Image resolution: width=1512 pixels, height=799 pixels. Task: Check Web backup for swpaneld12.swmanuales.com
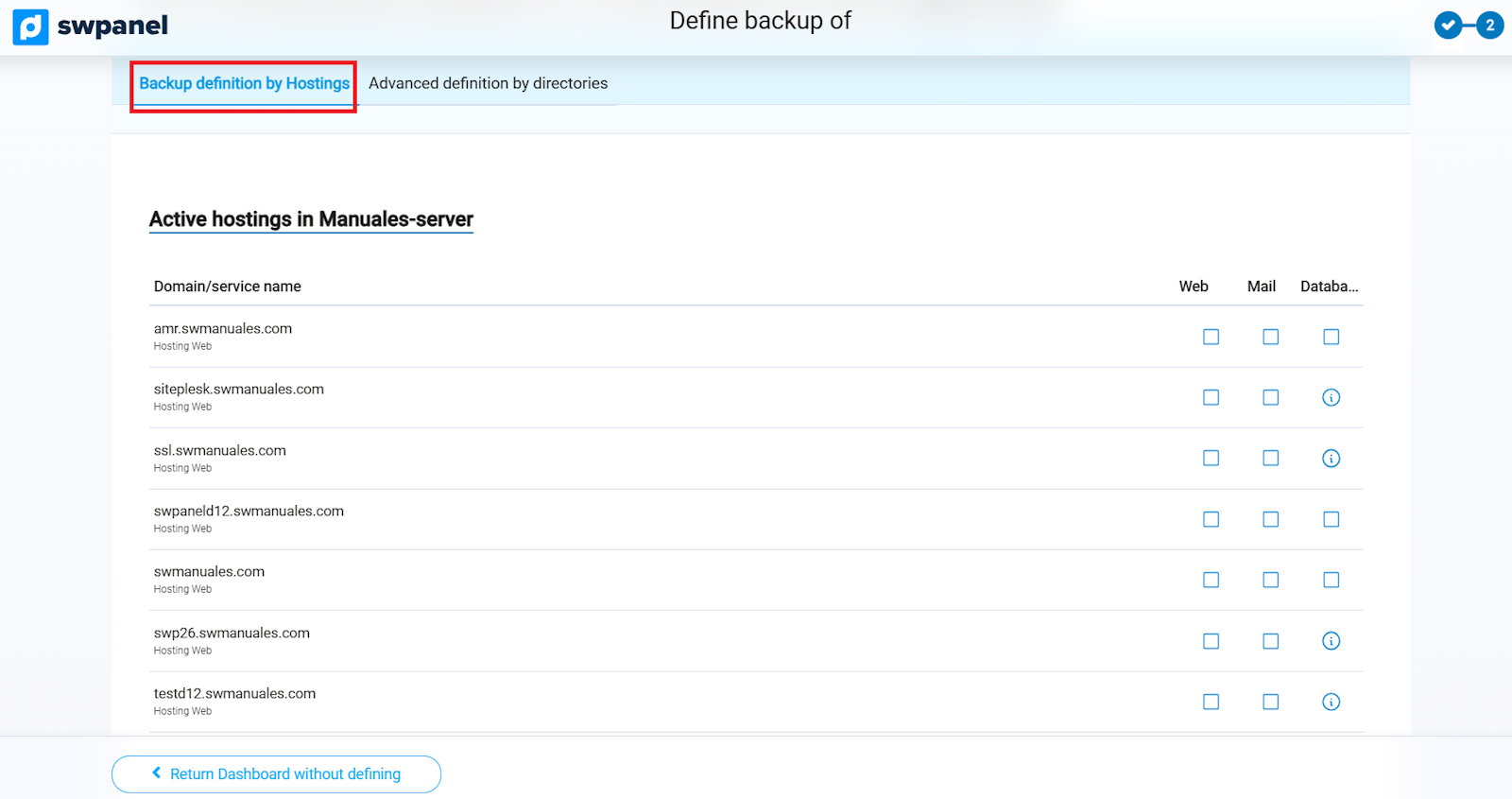[x=1211, y=519]
